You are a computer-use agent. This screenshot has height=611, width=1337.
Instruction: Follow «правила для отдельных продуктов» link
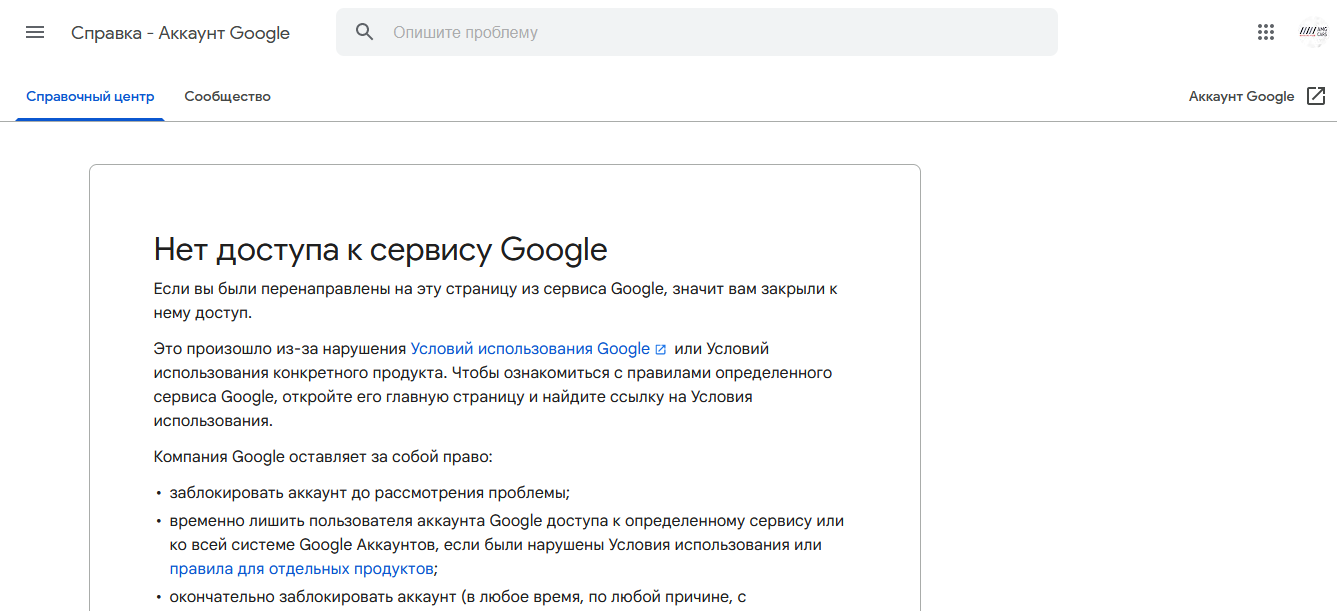pyautogui.click(x=302, y=569)
